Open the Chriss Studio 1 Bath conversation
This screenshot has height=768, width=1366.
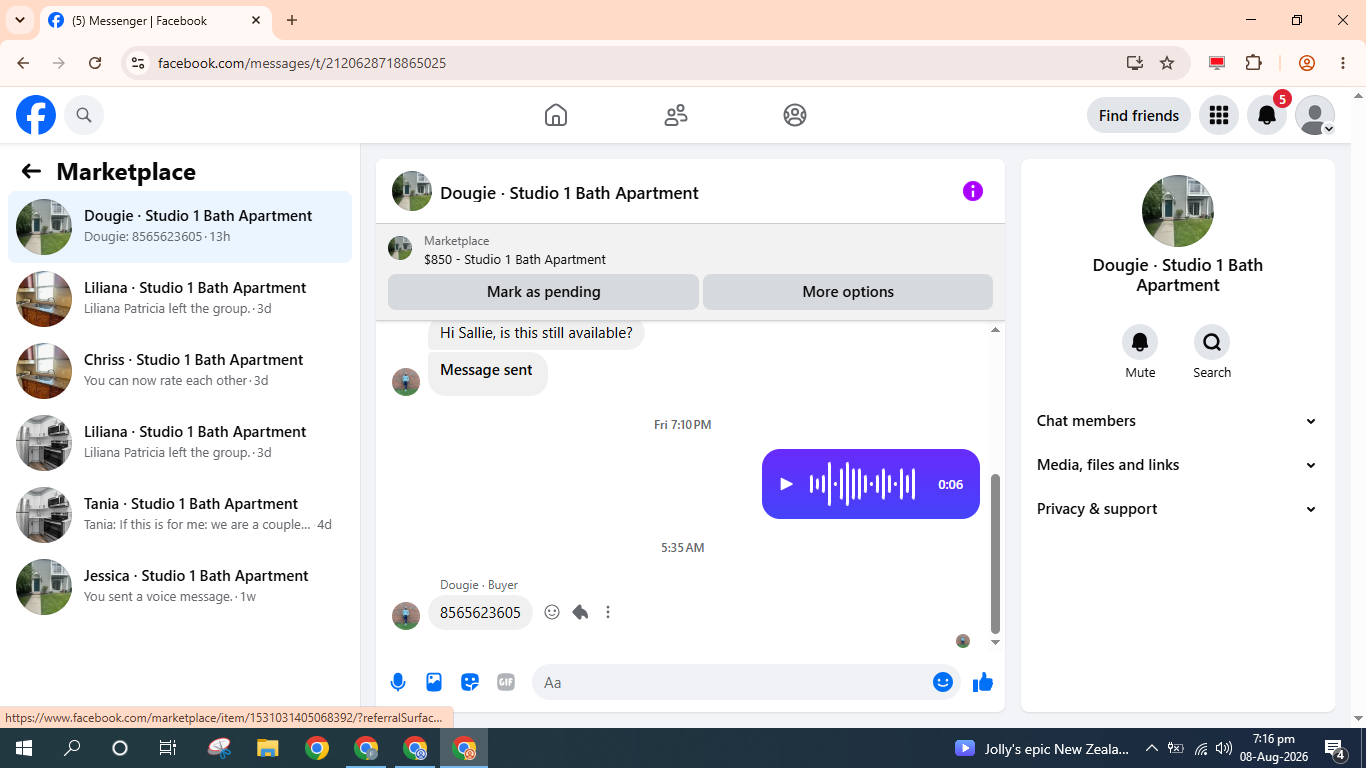(180, 371)
